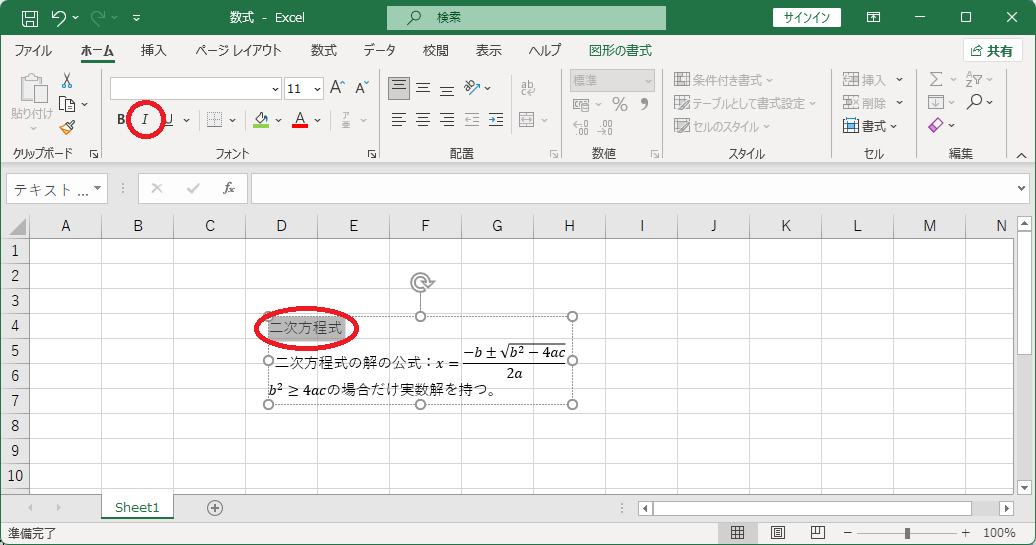Toggle middle vertical alignment
1036x545 pixels.
tap(423, 87)
